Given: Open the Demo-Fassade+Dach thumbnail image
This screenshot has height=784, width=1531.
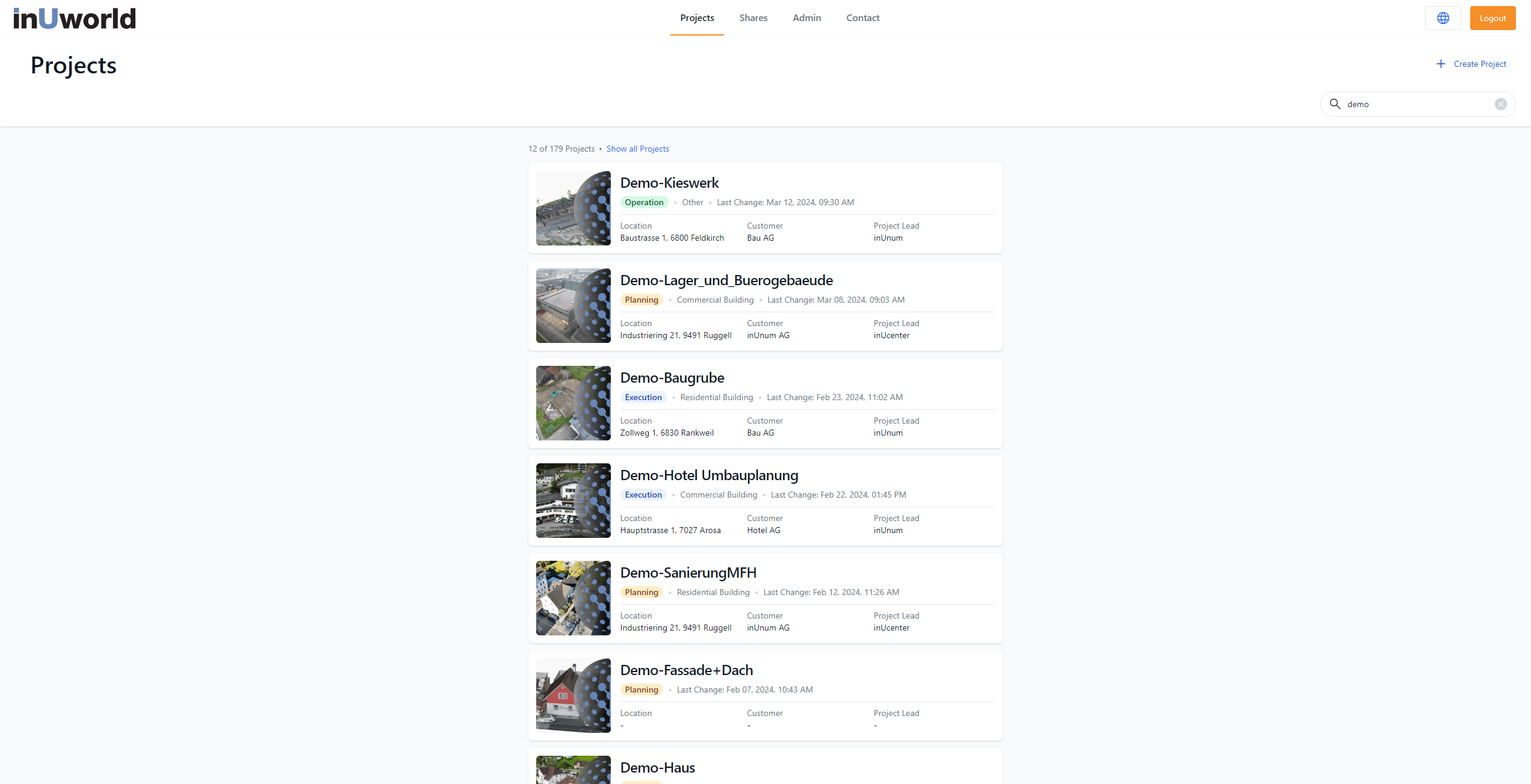Looking at the screenshot, I should click(x=573, y=696).
